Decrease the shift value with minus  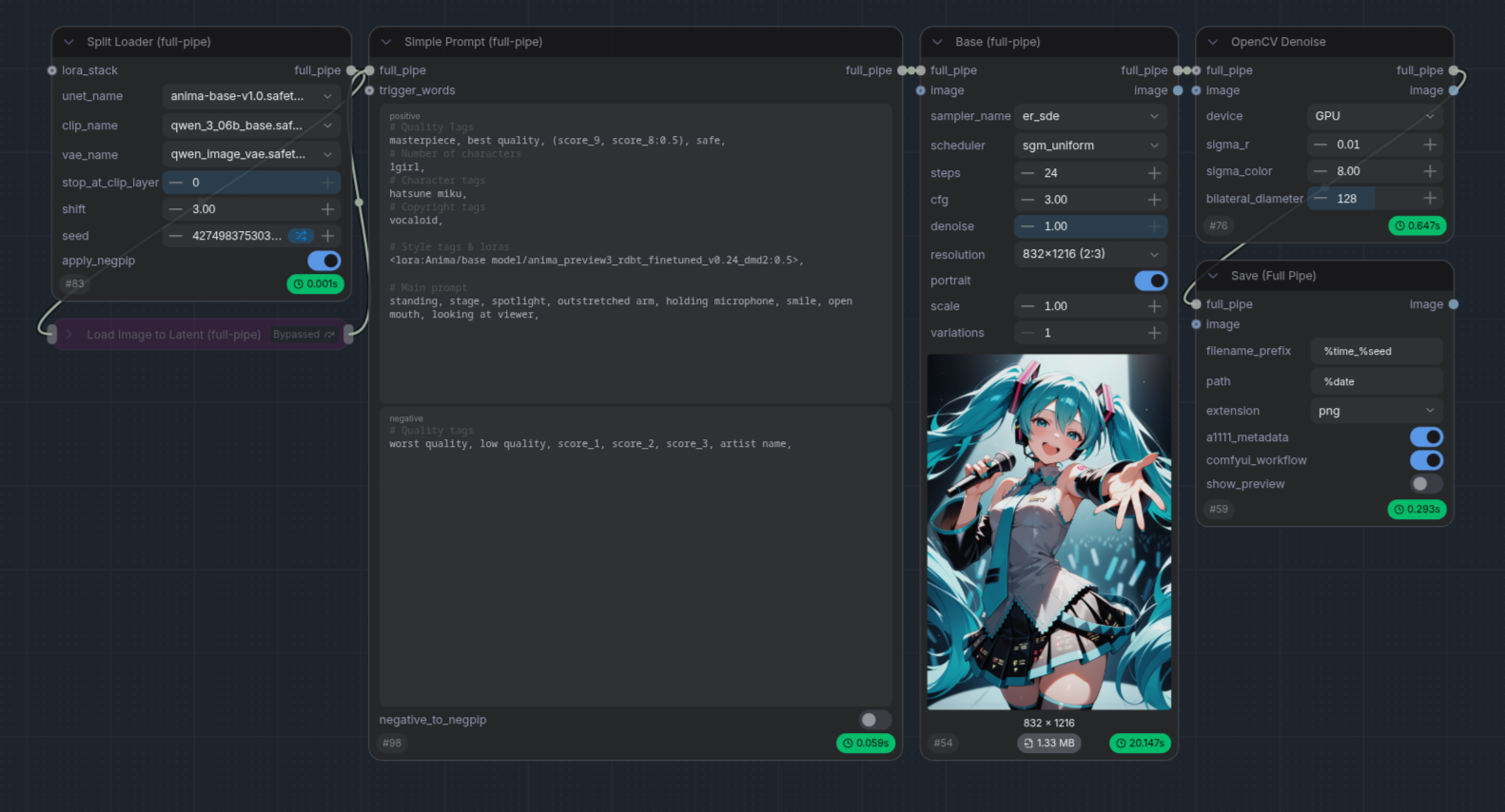[x=176, y=209]
